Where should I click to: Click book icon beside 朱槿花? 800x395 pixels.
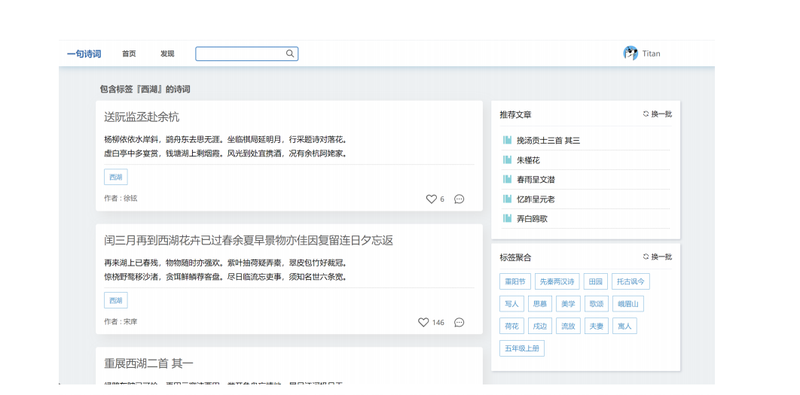507,160
